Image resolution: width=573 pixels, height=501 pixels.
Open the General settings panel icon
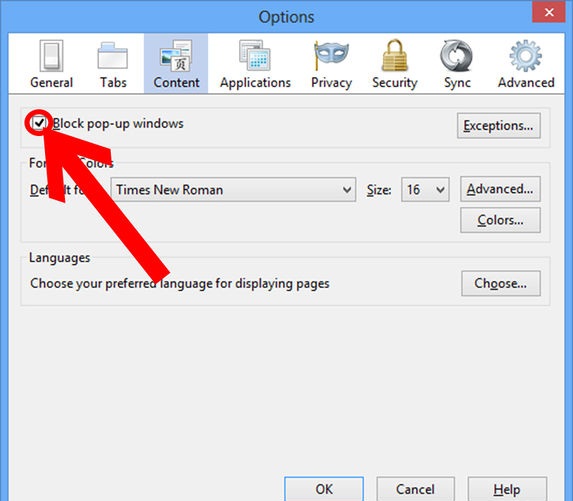(x=51, y=56)
